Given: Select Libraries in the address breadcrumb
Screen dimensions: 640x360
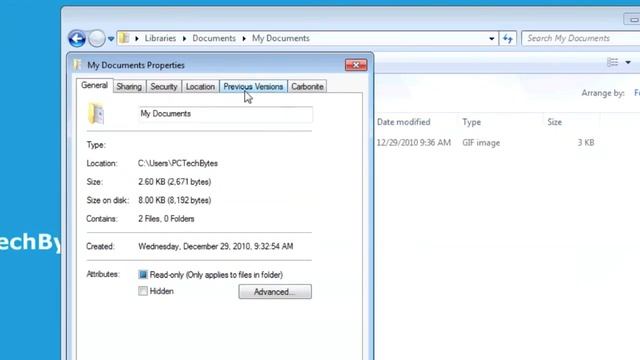Looking at the screenshot, I should (160, 38).
